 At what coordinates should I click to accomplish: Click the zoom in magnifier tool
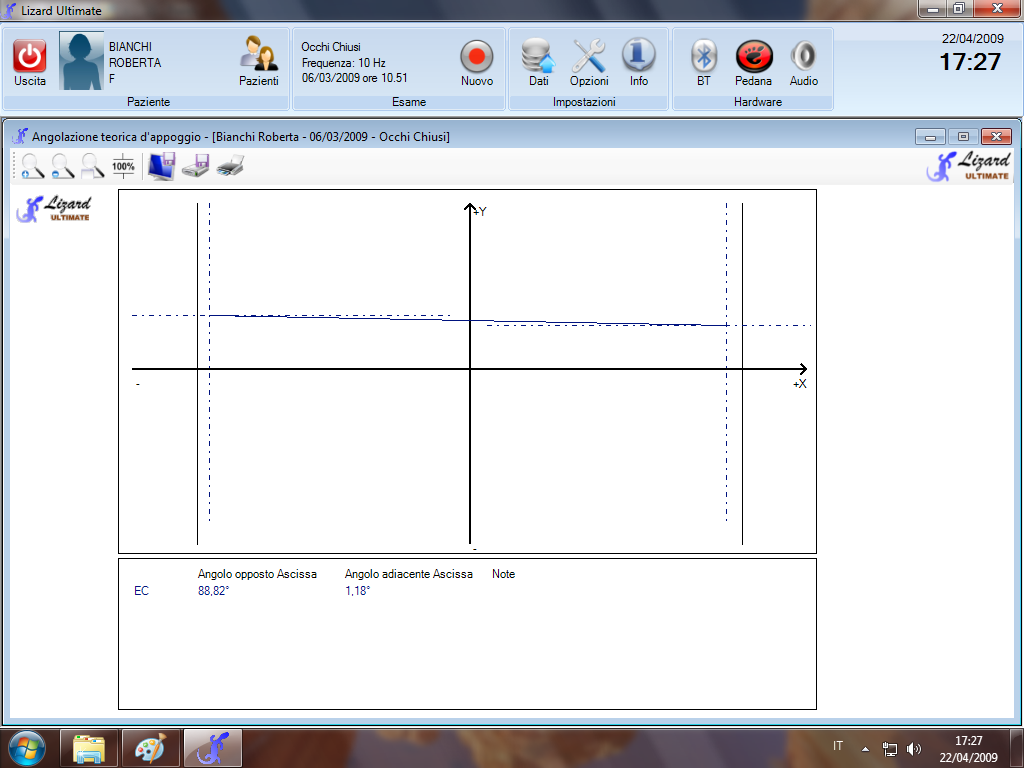click(32, 166)
